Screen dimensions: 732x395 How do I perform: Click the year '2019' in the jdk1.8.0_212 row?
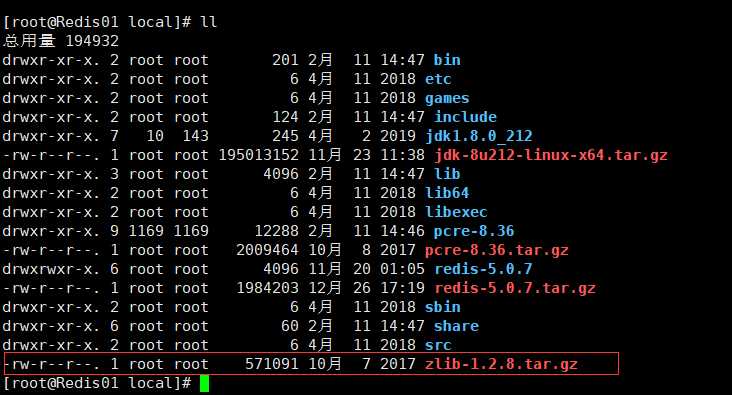click(x=398, y=136)
